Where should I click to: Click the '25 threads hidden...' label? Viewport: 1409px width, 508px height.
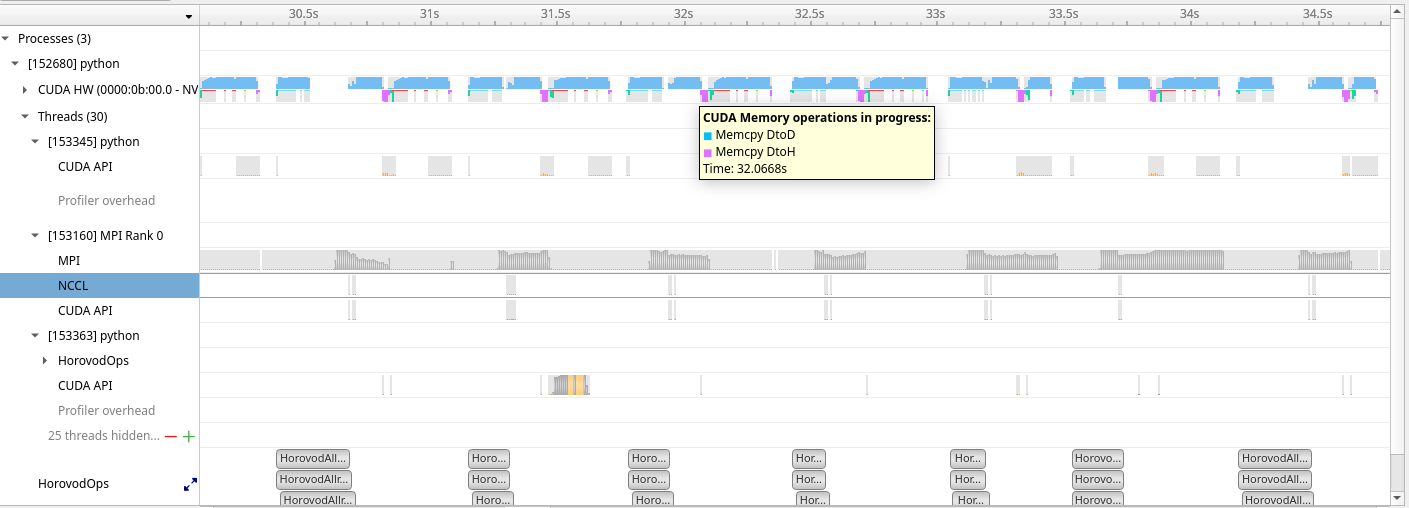[104, 436]
